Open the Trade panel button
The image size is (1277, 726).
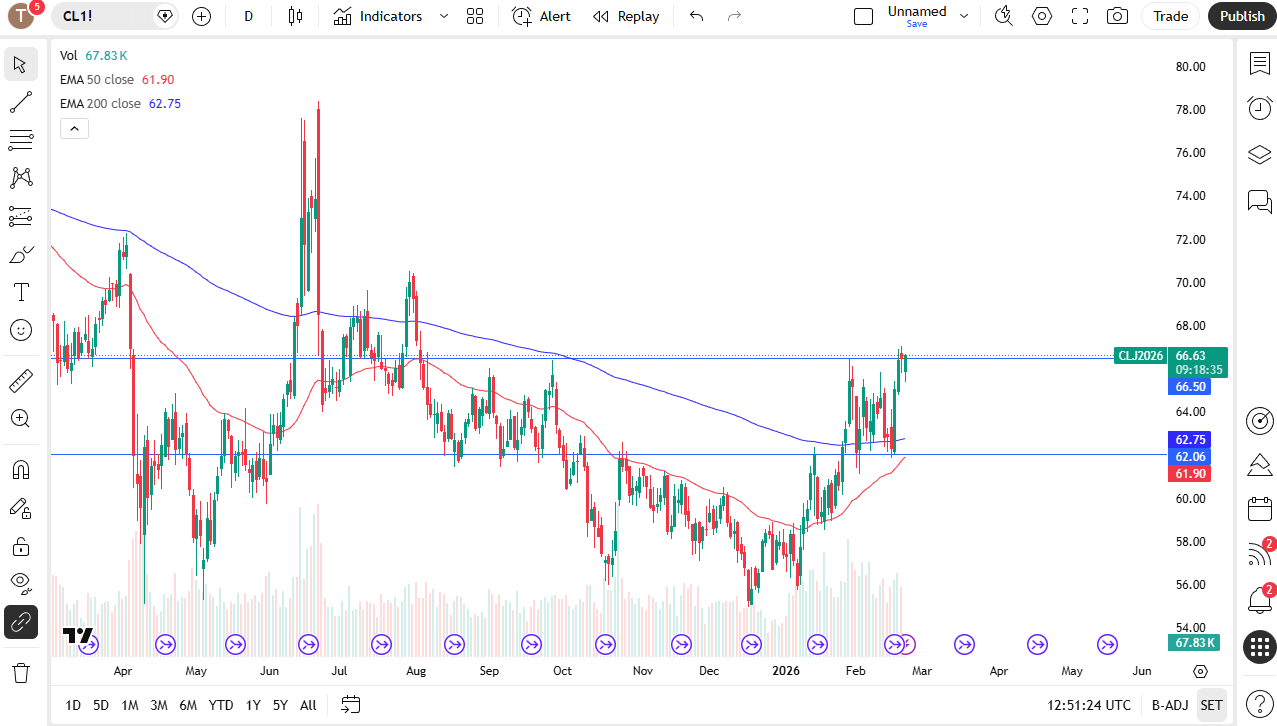pos(1171,16)
